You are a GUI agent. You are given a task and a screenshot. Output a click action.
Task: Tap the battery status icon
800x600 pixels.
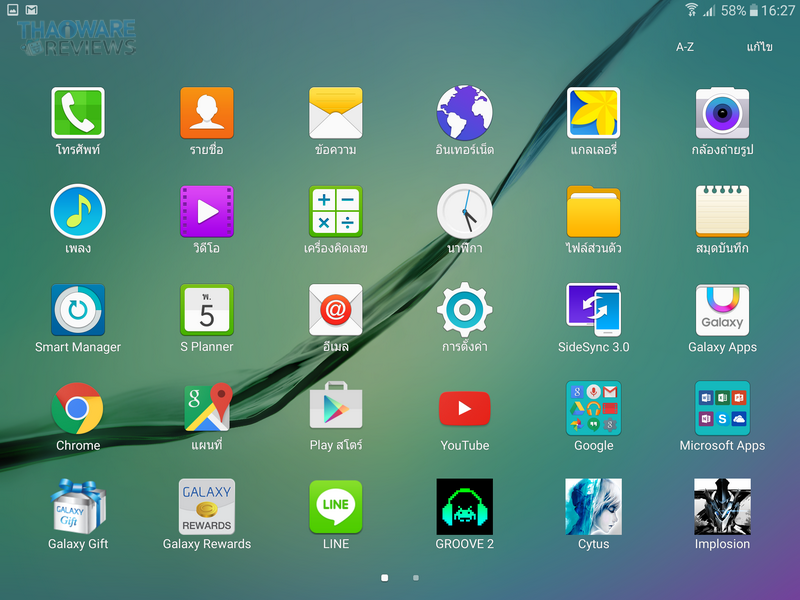tap(753, 10)
